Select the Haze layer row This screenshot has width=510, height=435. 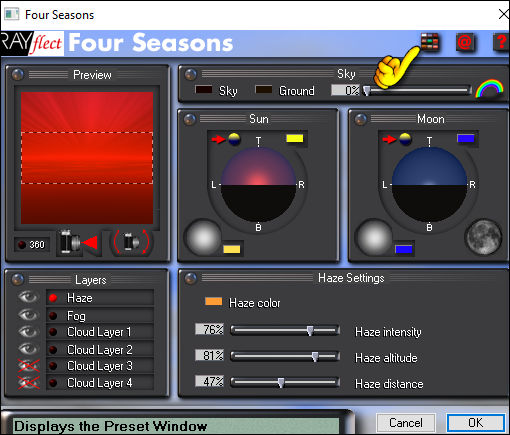tap(100, 298)
